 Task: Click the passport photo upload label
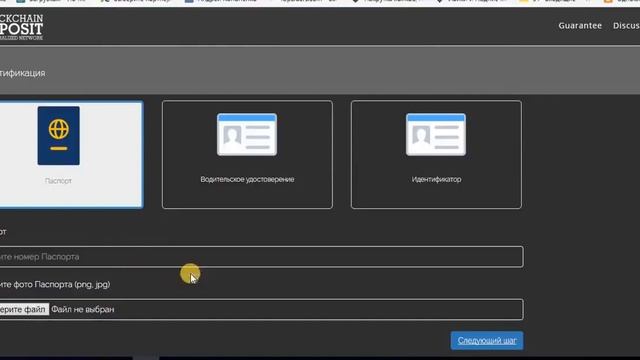coord(55,284)
